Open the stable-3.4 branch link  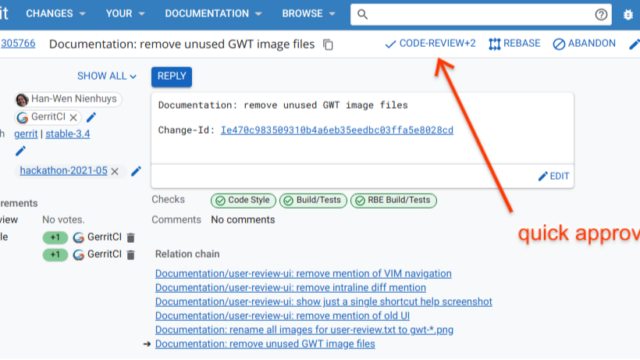click(x=68, y=134)
